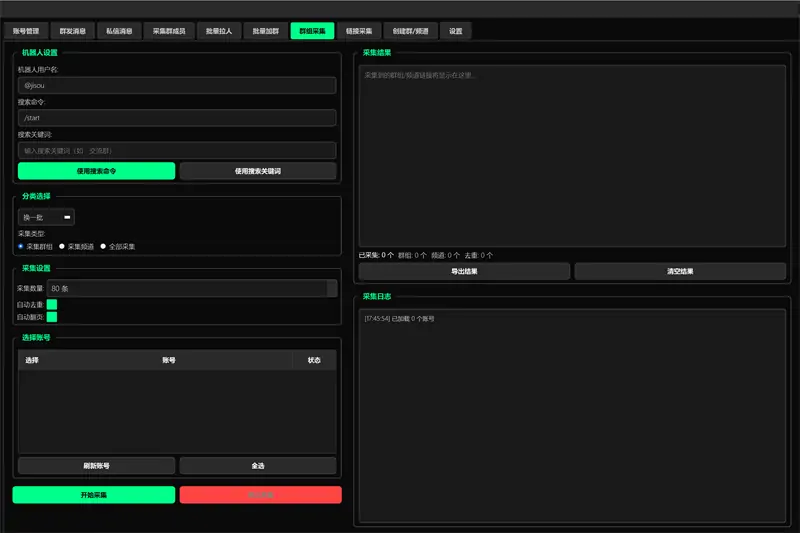Viewport: 800px width, 533px height.
Task: Choose the 全部采集 radio option
Action: (x=103, y=246)
